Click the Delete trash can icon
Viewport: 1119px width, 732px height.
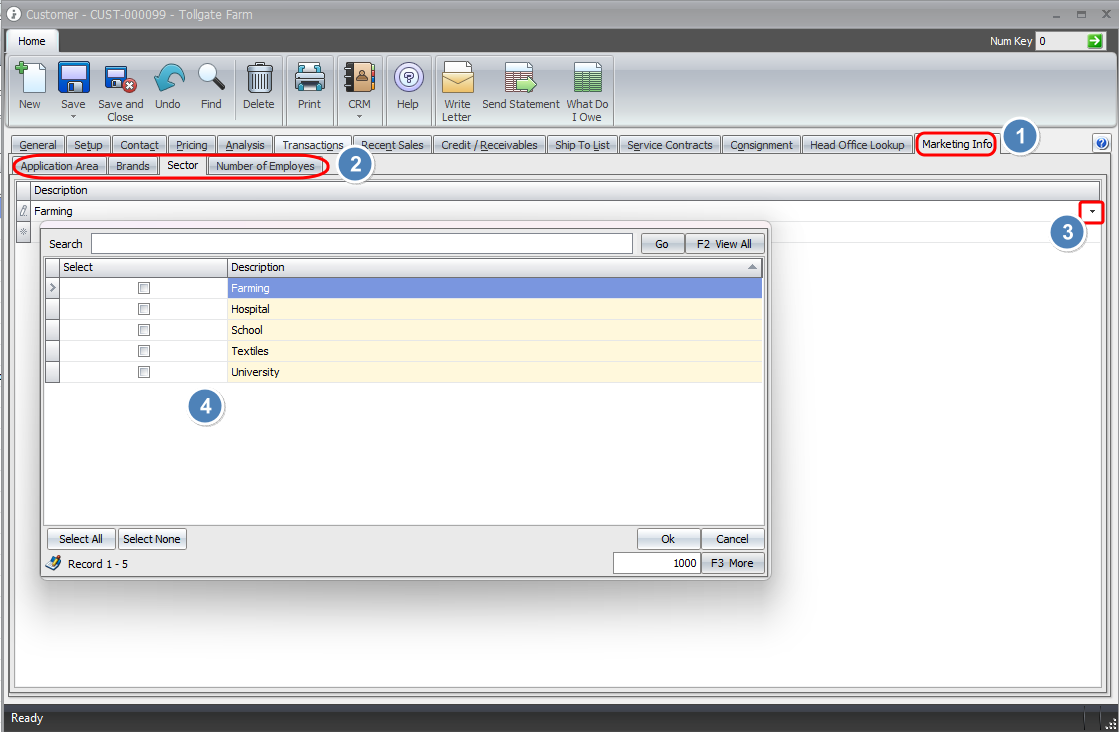pos(259,78)
